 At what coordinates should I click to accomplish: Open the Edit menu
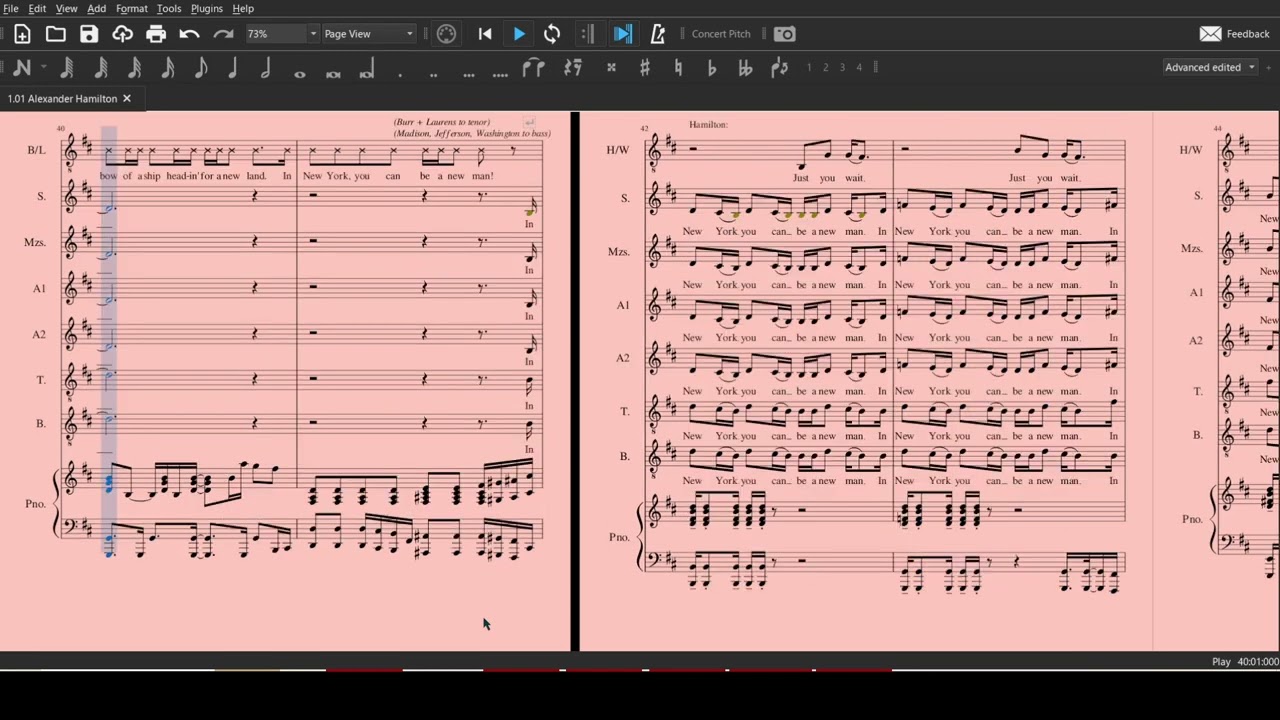pos(37,9)
